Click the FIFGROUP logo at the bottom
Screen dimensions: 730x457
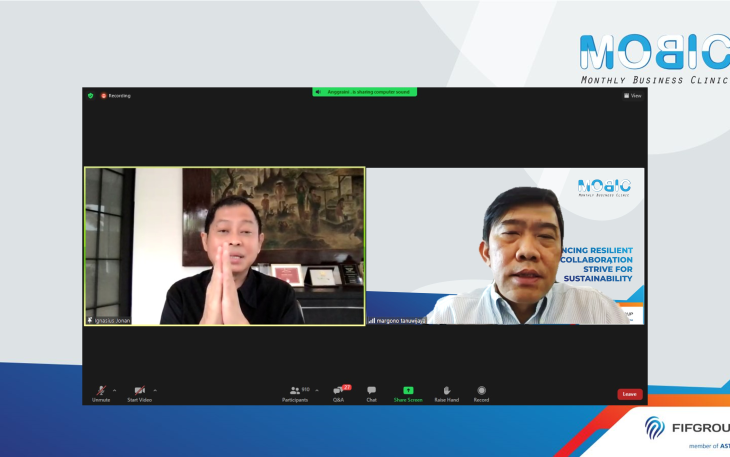(687, 428)
